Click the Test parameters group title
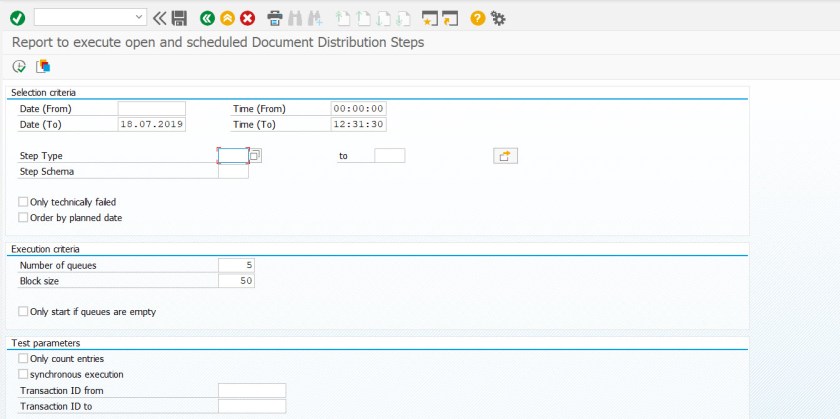Image resolution: width=840 pixels, height=419 pixels. point(46,343)
